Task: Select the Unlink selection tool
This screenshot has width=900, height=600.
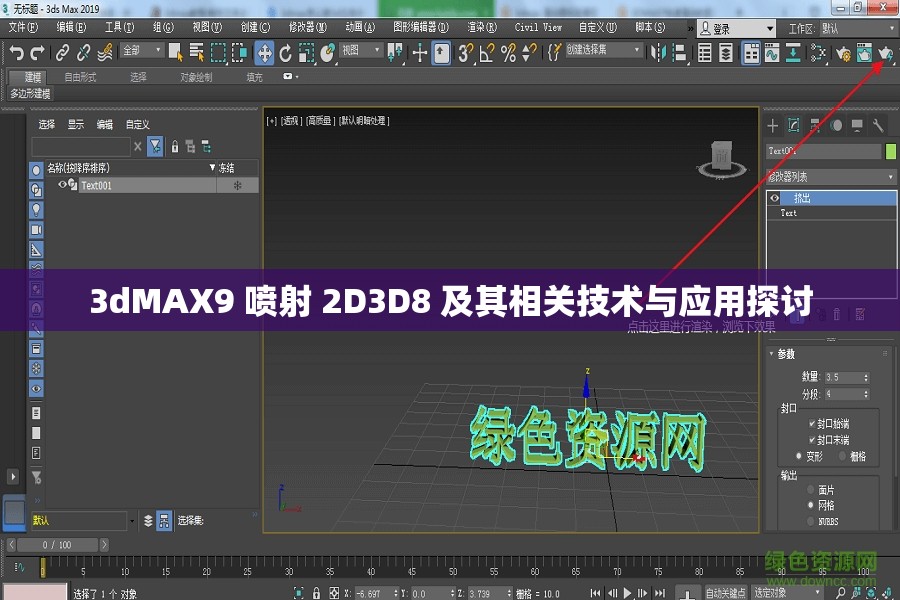Action: pyautogui.click(x=83, y=53)
